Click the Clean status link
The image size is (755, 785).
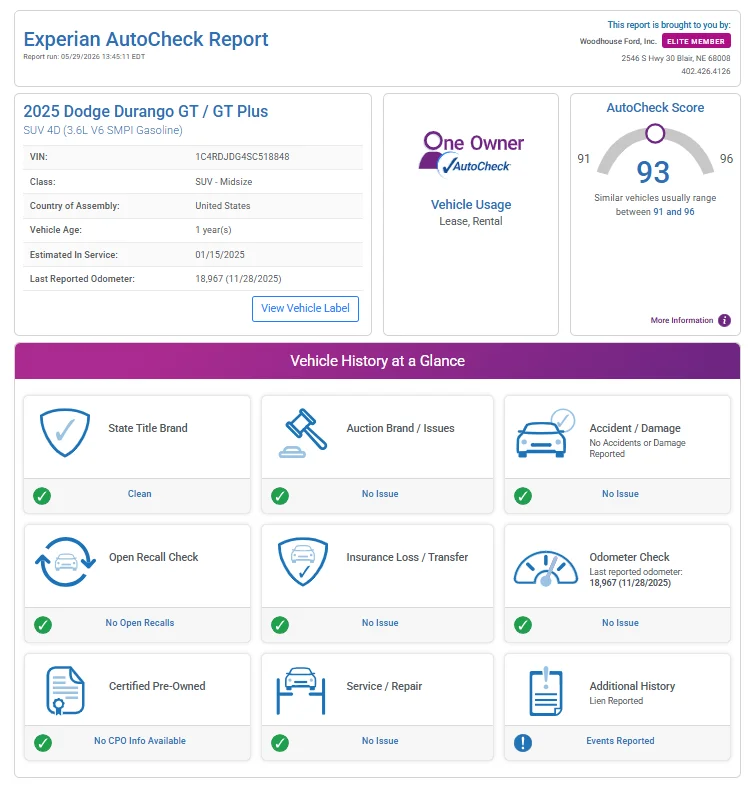(139, 494)
